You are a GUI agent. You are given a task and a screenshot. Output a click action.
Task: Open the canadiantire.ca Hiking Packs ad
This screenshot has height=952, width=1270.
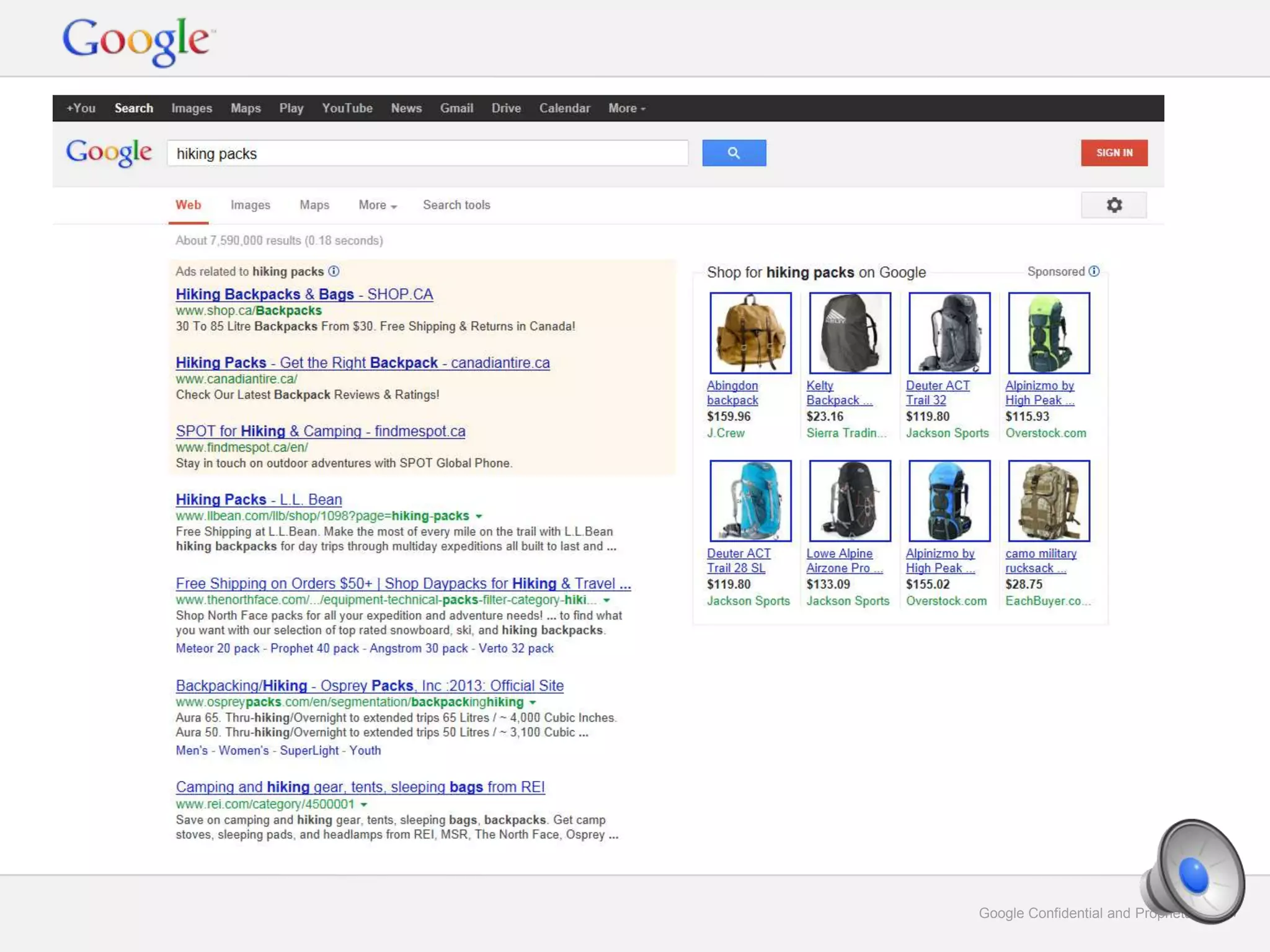coord(362,363)
